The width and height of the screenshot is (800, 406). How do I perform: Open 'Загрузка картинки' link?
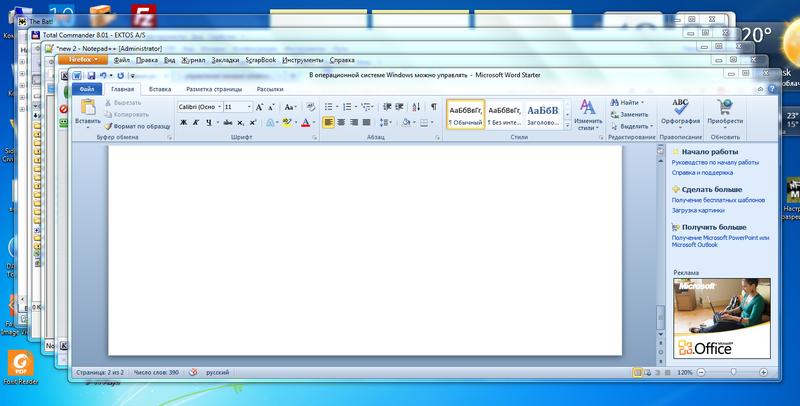pyautogui.click(x=698, y=210)
